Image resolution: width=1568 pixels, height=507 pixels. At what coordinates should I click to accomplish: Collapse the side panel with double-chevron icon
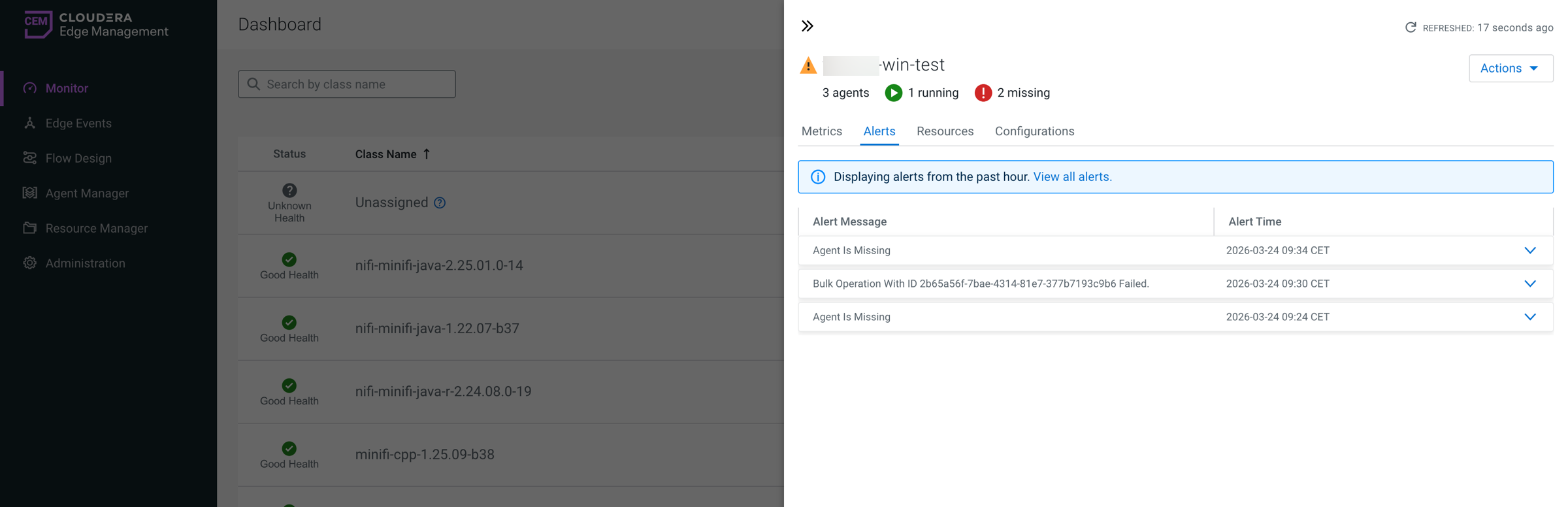[x=808, y=26]
